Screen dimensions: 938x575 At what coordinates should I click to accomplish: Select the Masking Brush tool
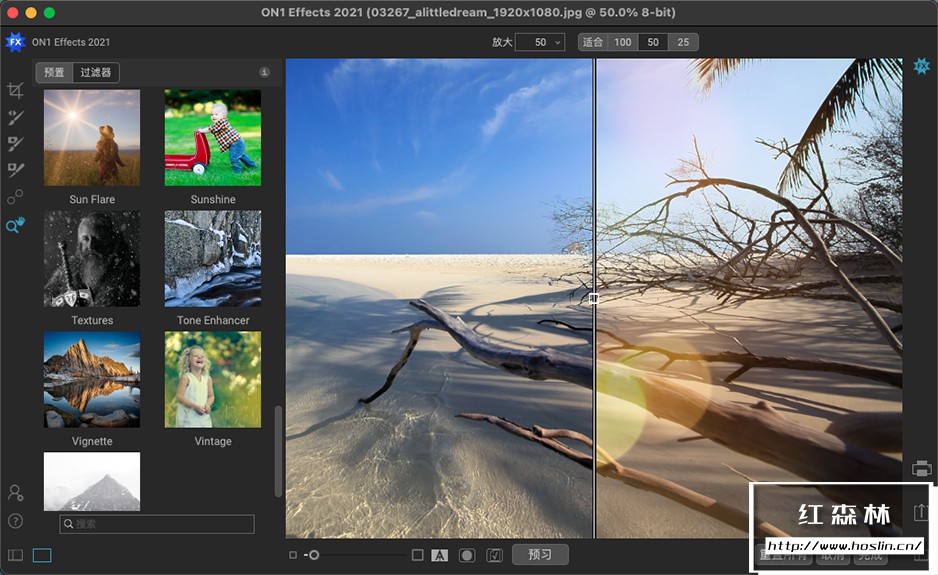[x=16, y=117]
